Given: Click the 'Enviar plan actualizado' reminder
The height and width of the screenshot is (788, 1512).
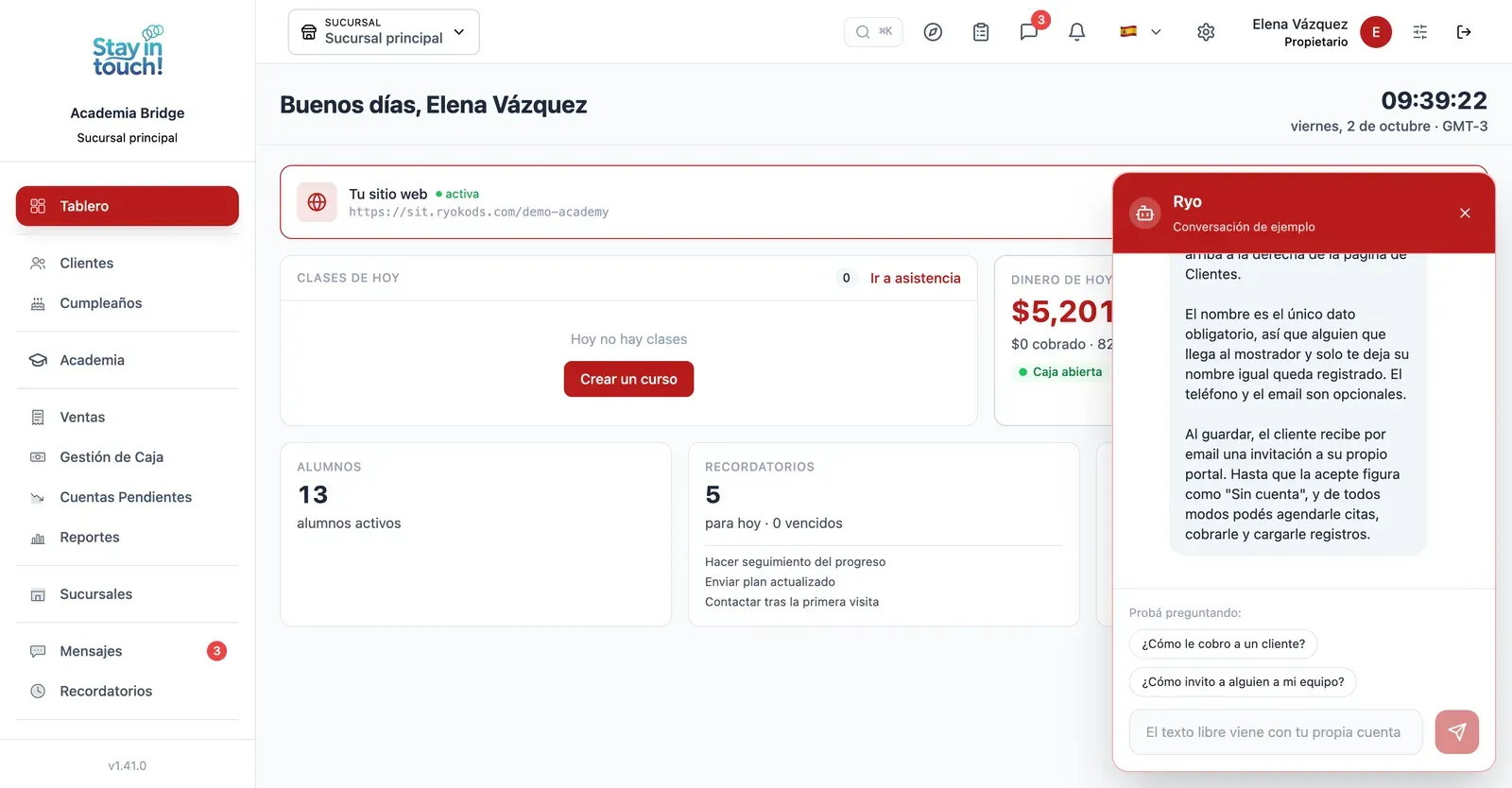Looking at the screenshot, I should 770,582.
